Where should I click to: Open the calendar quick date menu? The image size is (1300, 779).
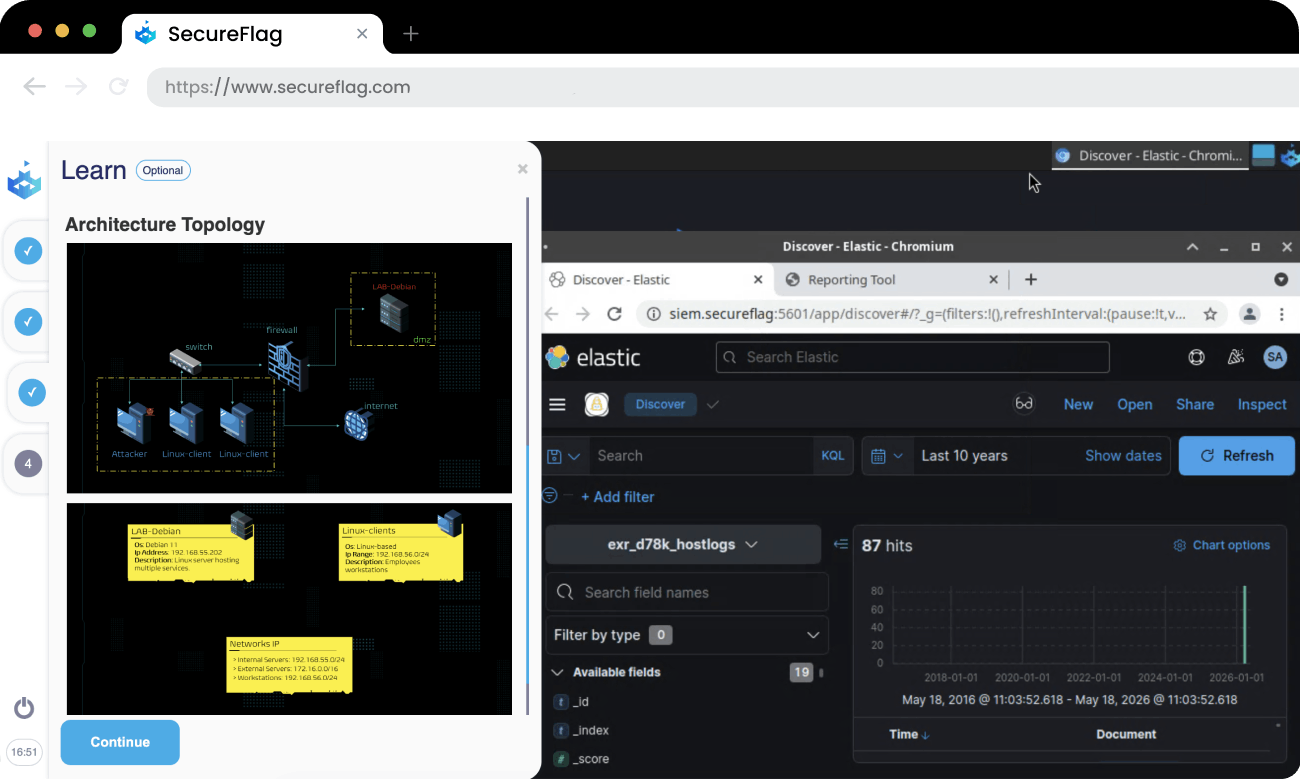click(887, 456)
